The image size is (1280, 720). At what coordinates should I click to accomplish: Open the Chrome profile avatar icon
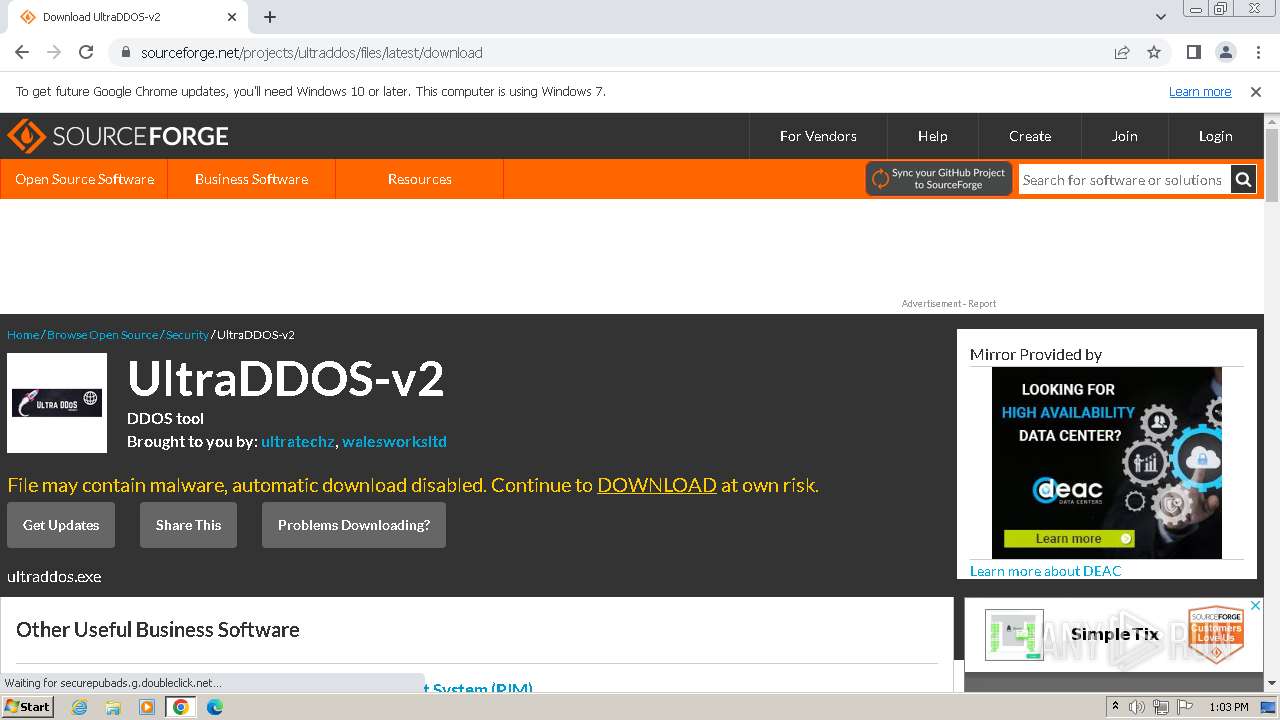[1225, 52]
